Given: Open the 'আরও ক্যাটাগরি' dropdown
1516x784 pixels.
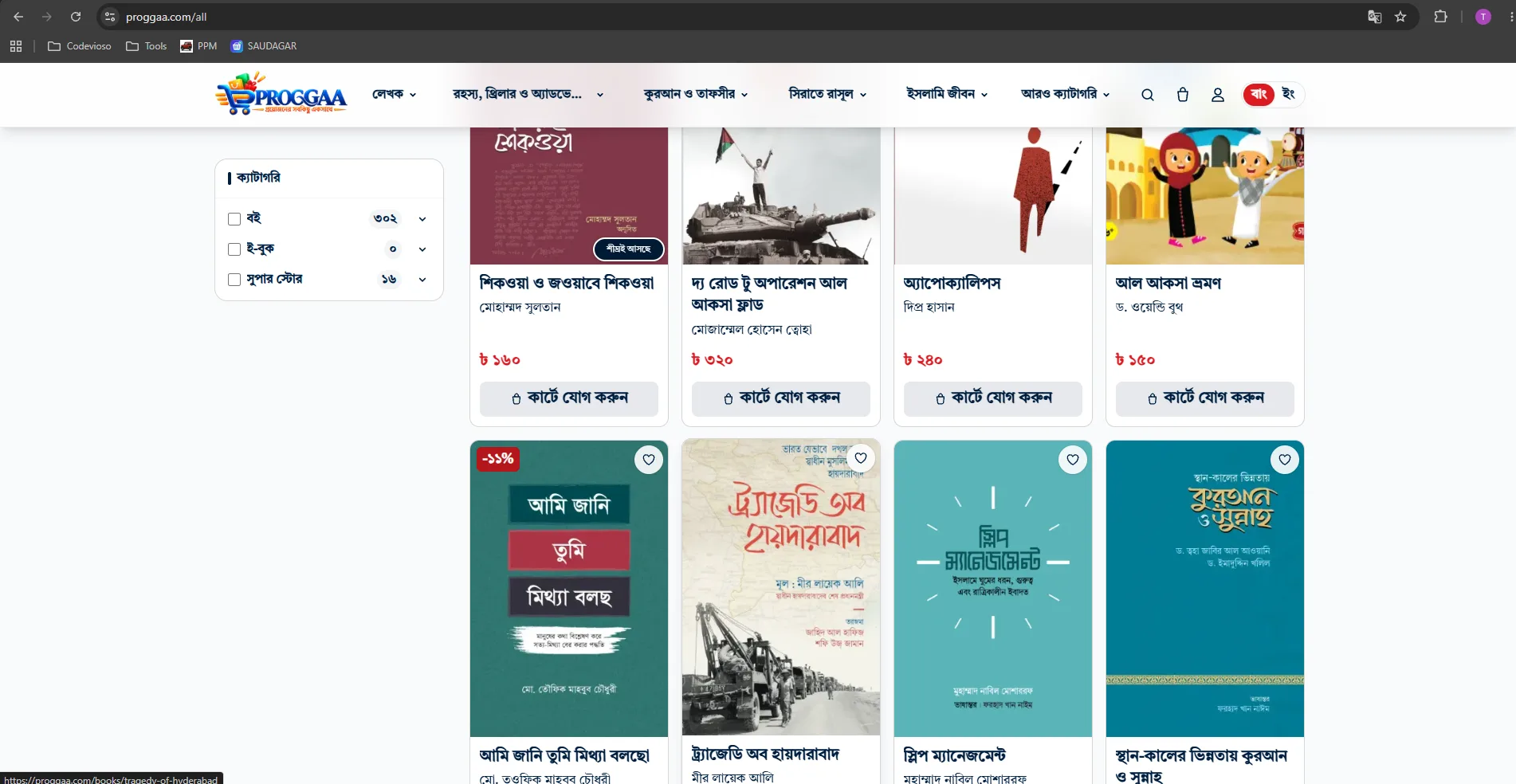Looking at the screenshot, I should coord(1065,94).
